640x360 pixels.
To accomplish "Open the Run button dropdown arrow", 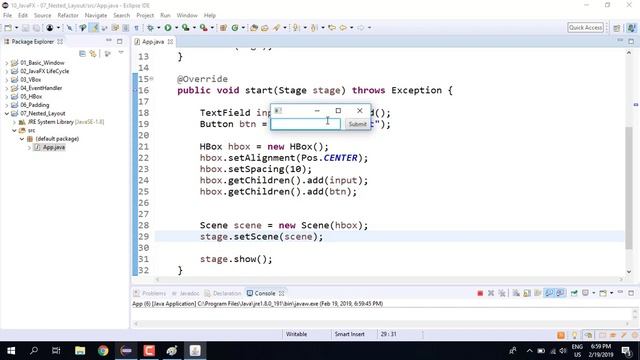I will coord(176,28).
